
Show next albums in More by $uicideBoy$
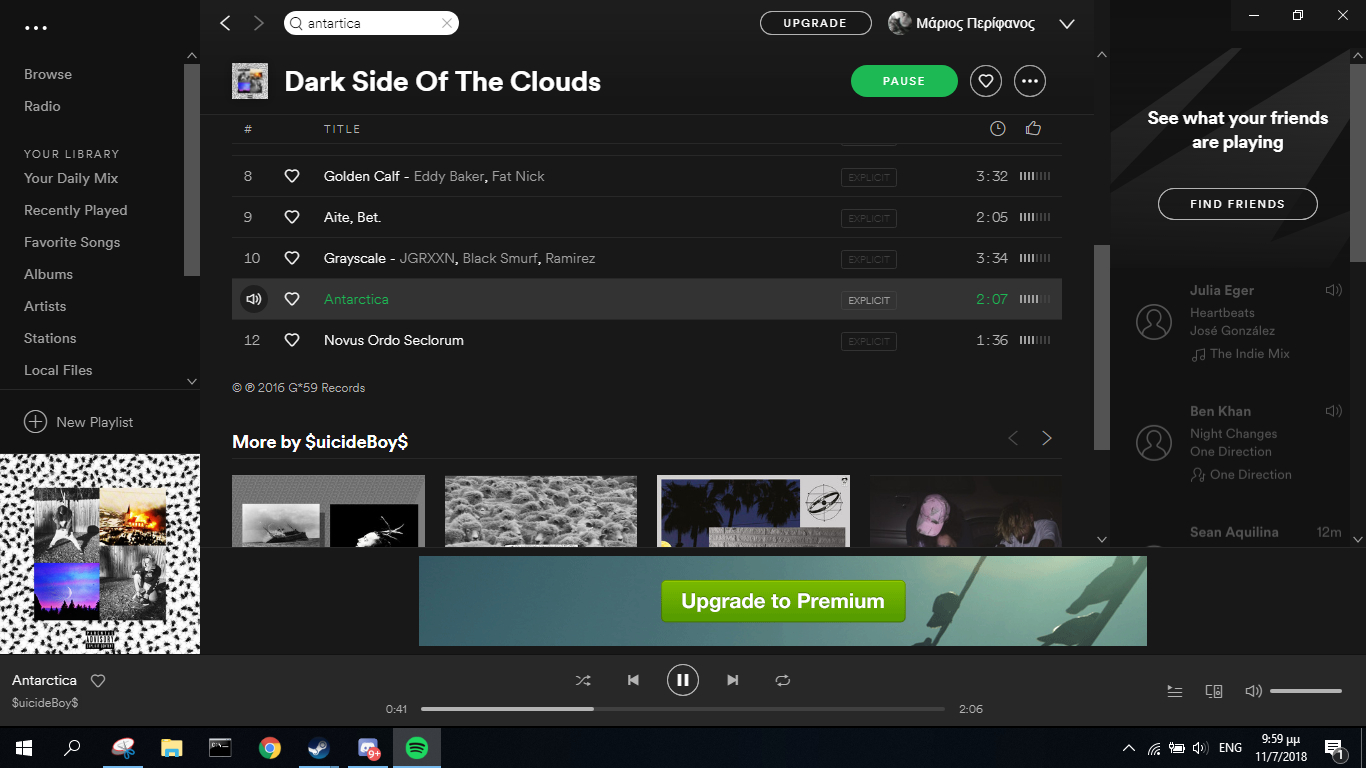1047,438
